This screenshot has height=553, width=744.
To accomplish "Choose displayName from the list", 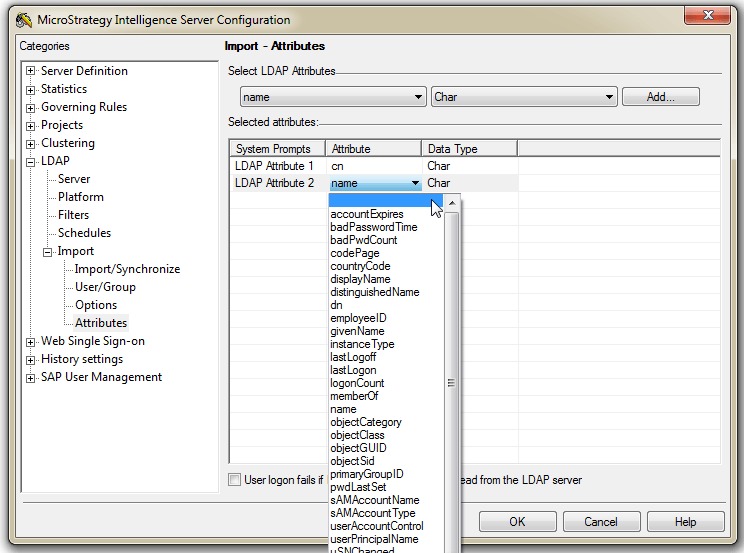I will coord(361,279).
